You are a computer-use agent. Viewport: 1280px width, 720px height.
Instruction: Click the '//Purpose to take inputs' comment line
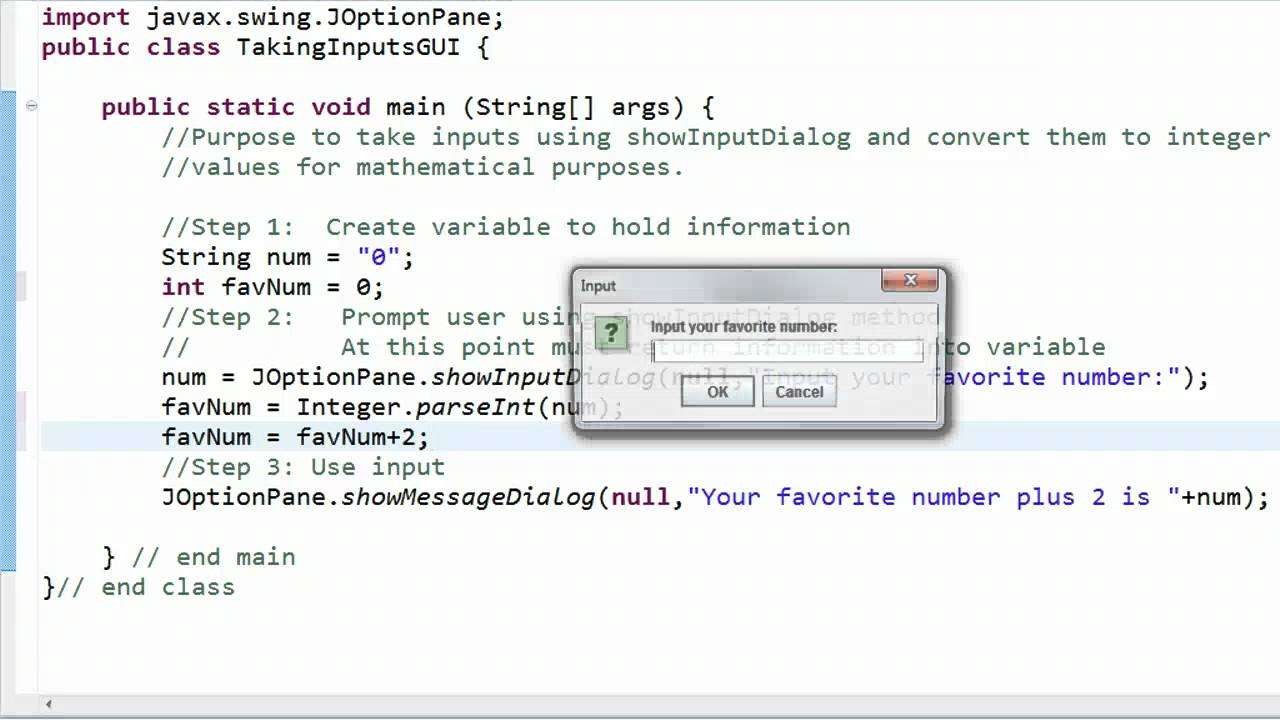point(716,137)
